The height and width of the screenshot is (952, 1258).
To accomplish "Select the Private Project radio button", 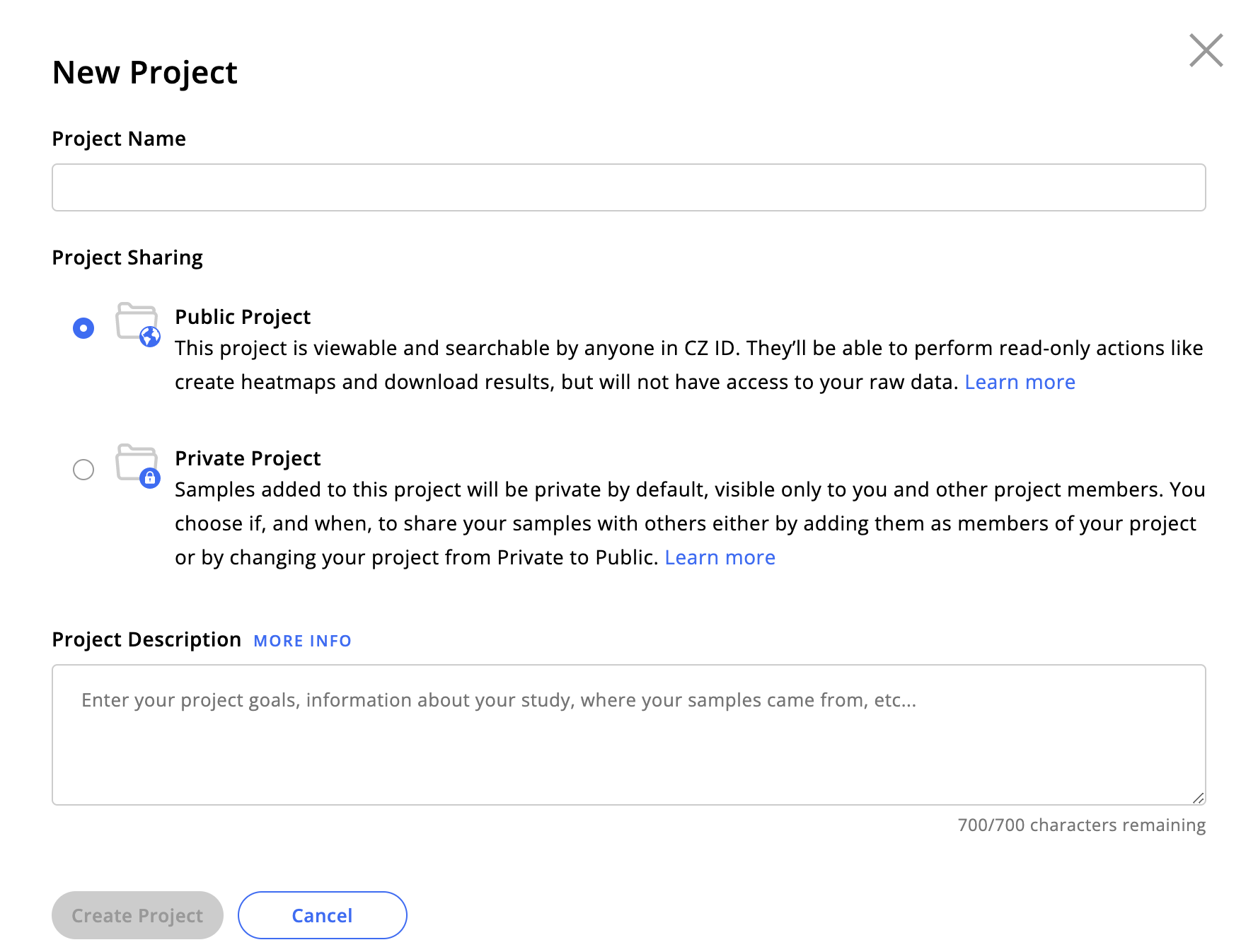I will tap(83, 470).
